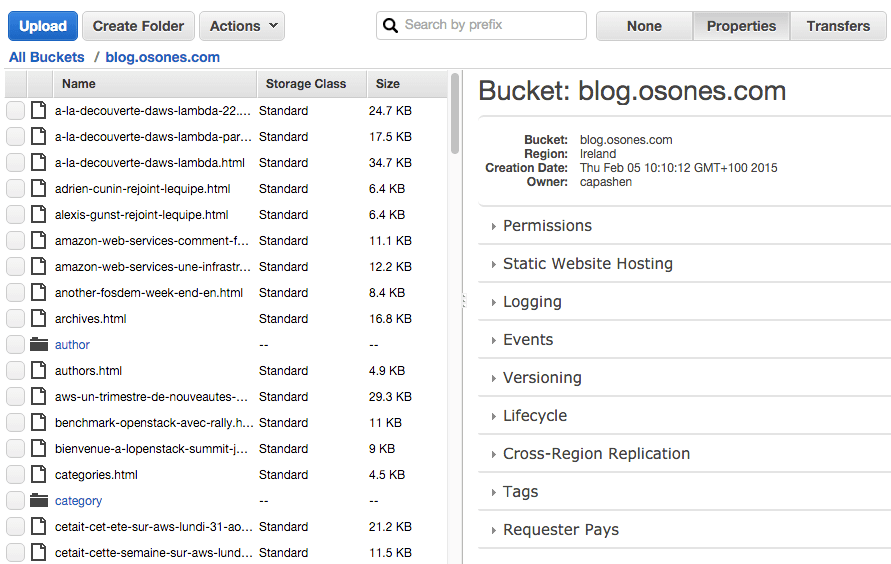Click the file icon for categories.html
Viewport: 891px width, 564px height.
39,475
